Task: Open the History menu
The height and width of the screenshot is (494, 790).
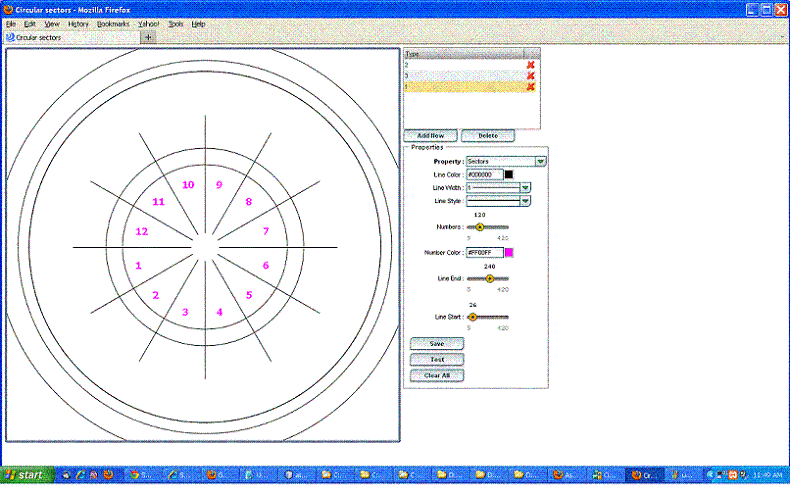Action: (x=79, y=23)
